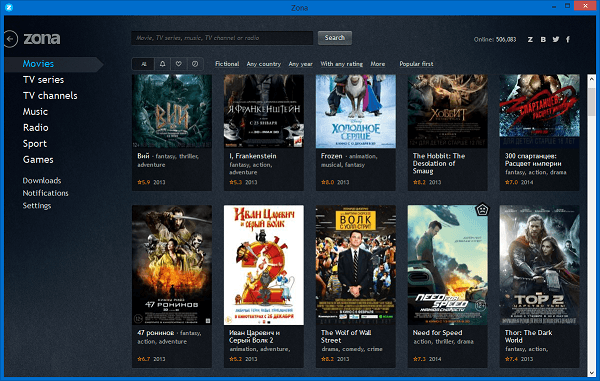
Task: Open the I, Frankenstein poster
Action: [x=264, y=111]
